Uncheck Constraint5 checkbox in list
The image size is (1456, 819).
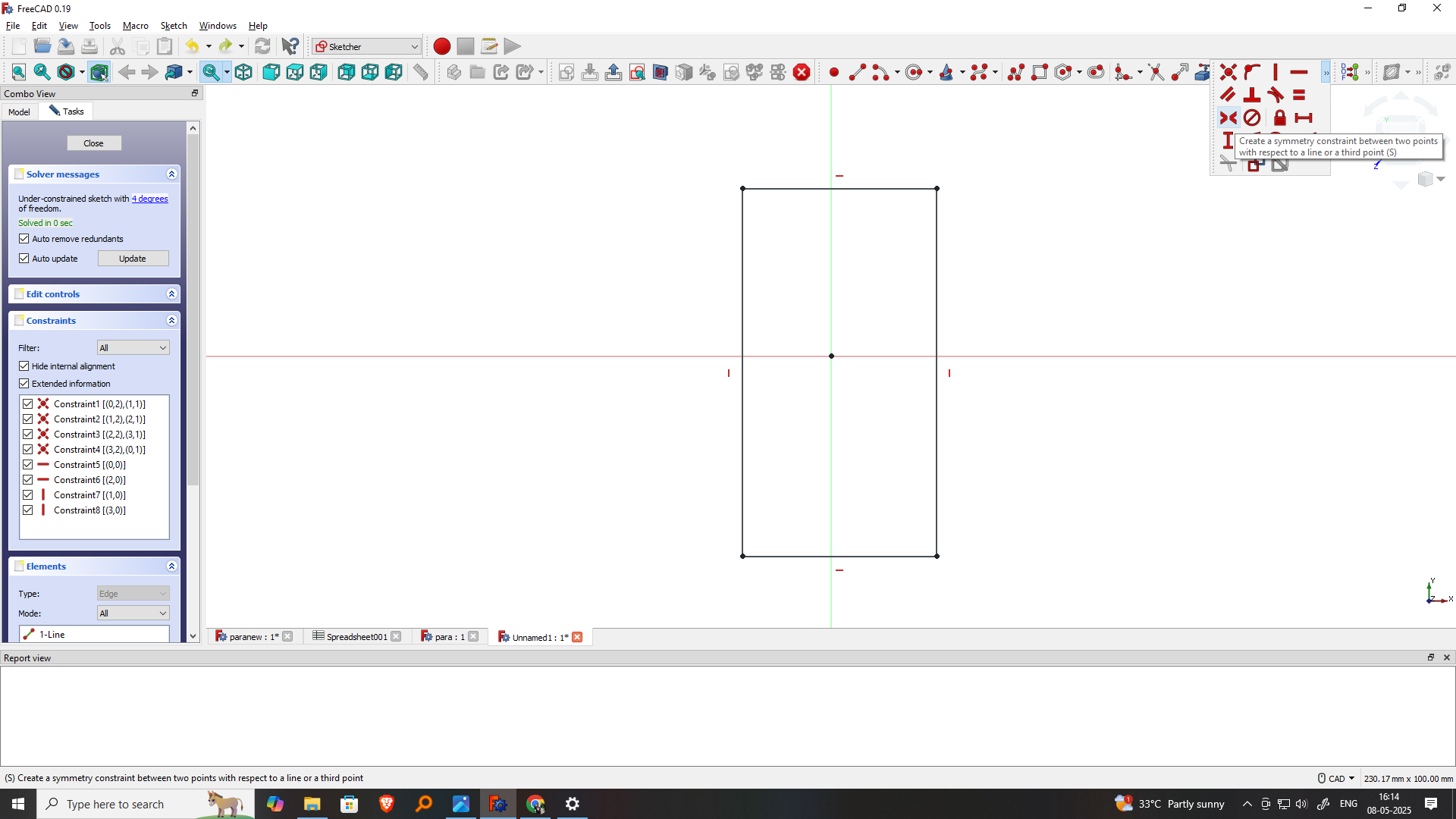28,465
